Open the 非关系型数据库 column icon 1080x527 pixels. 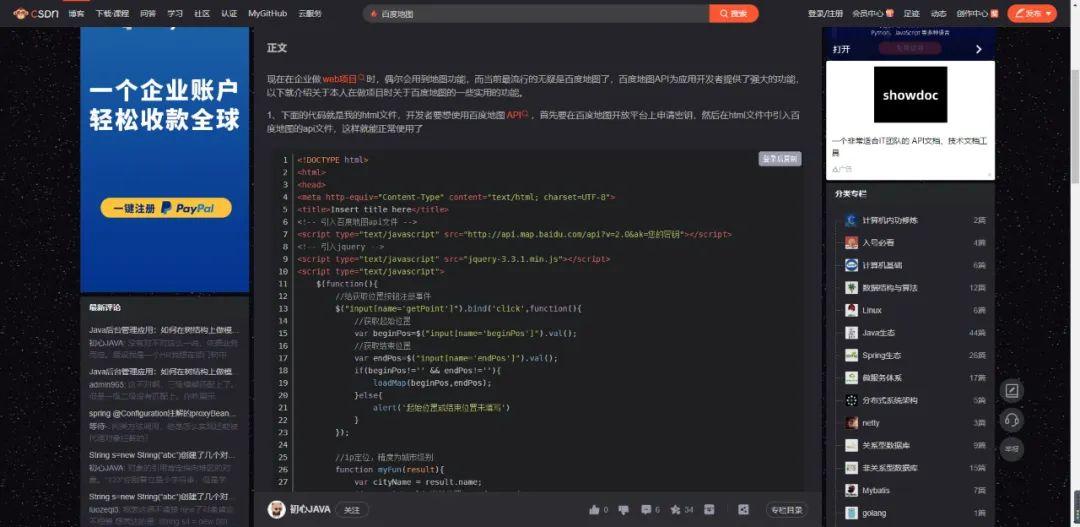pyautogui.click(x=851, y=468)
